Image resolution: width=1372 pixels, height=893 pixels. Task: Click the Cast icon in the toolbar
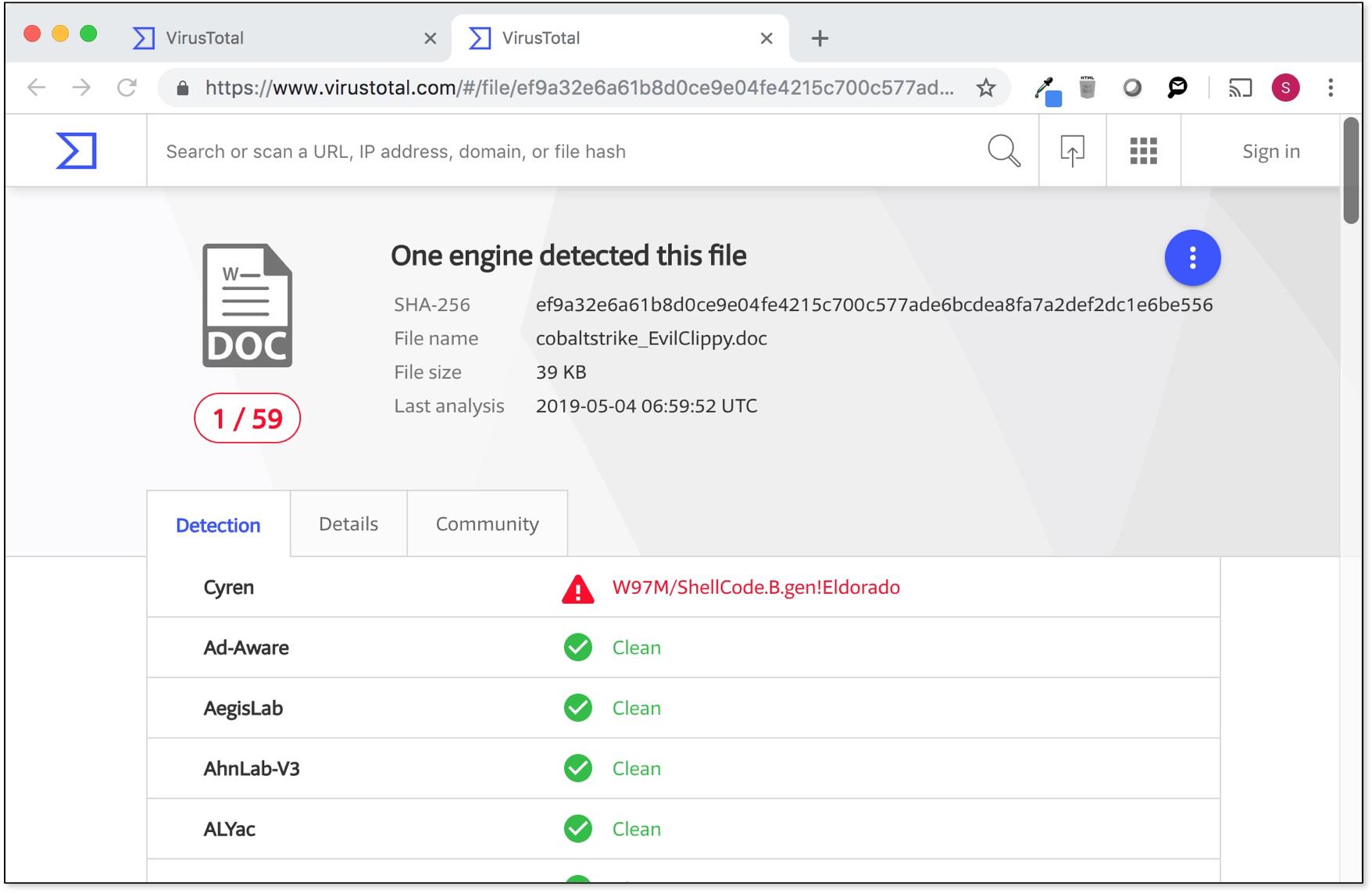[x=1240, y=88]
